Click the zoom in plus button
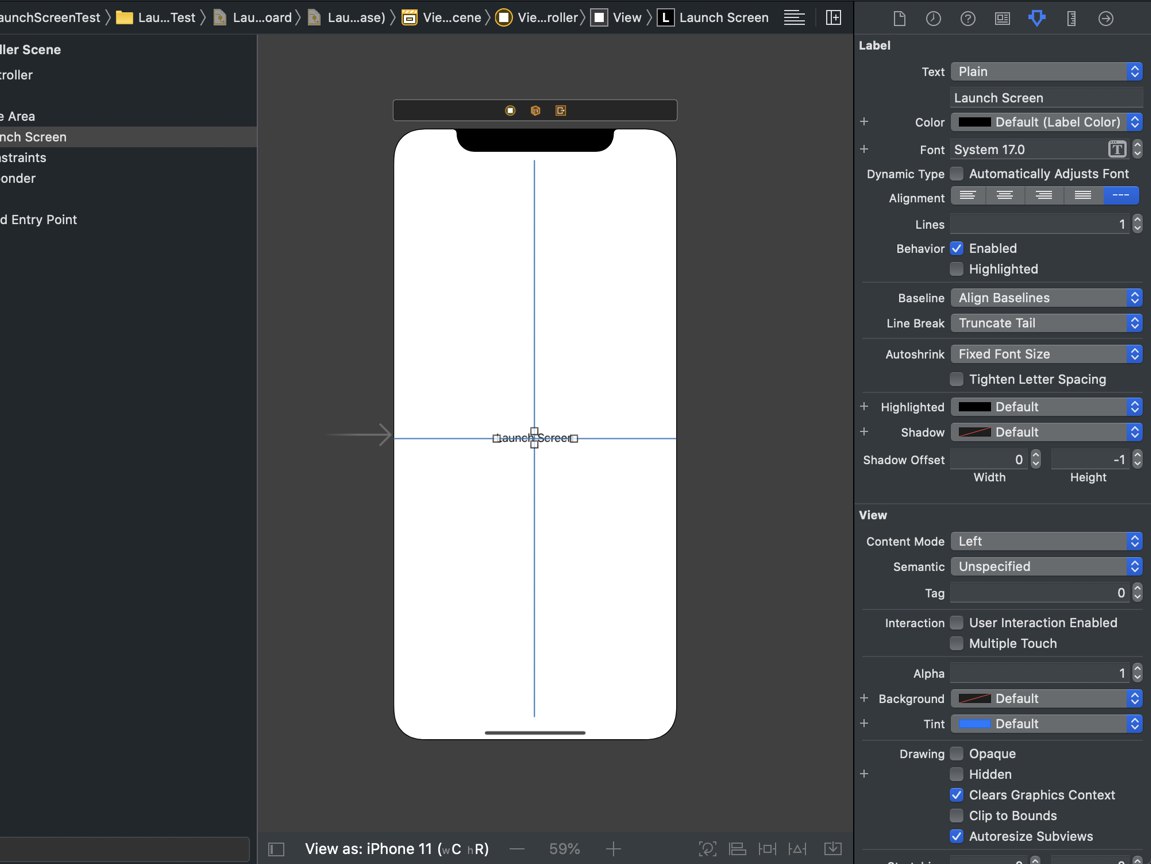Viewport: 1151px width, 864px height. pyautogui.click(x=614, y=849)
